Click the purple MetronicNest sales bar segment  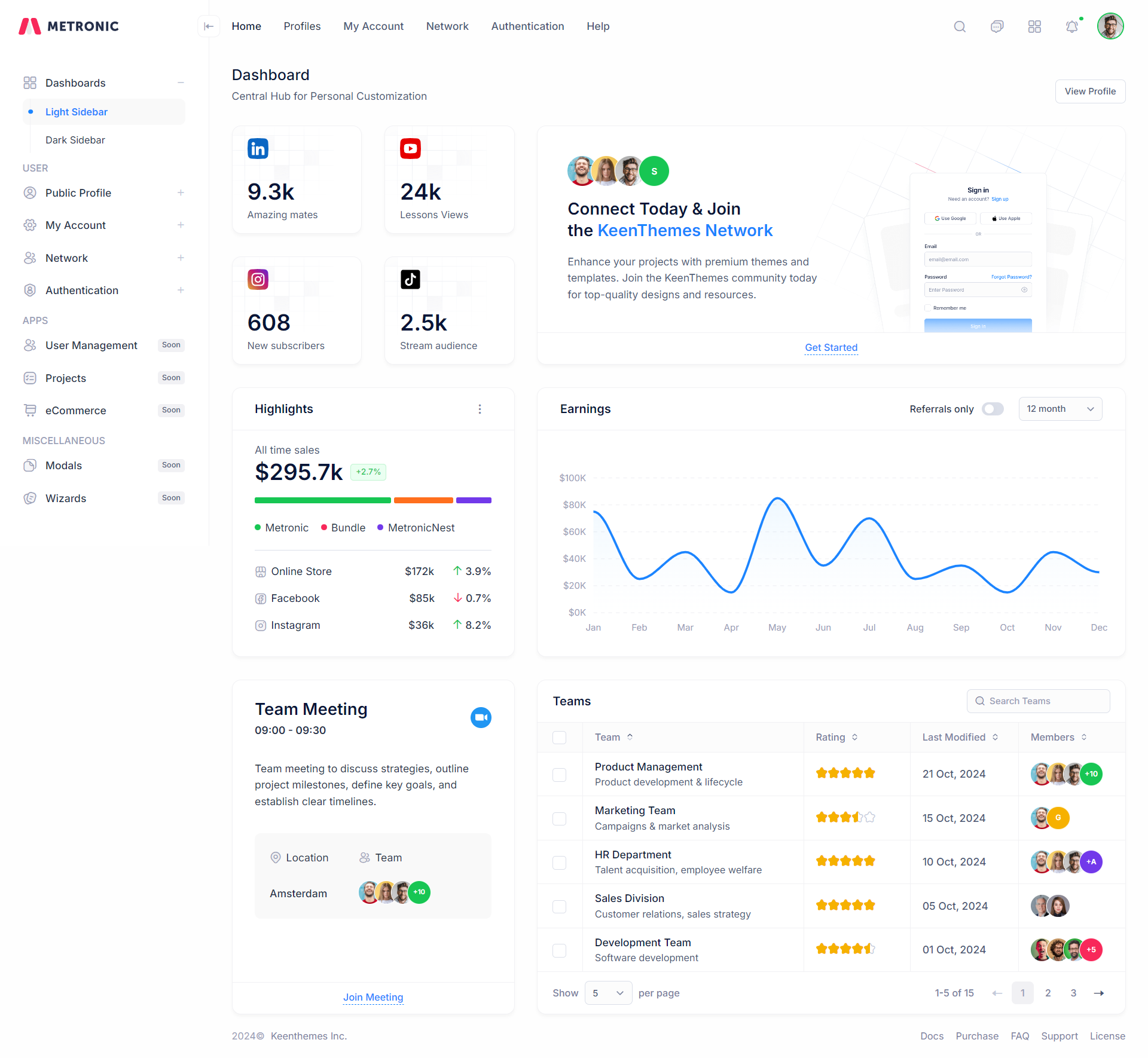(474, 500)
